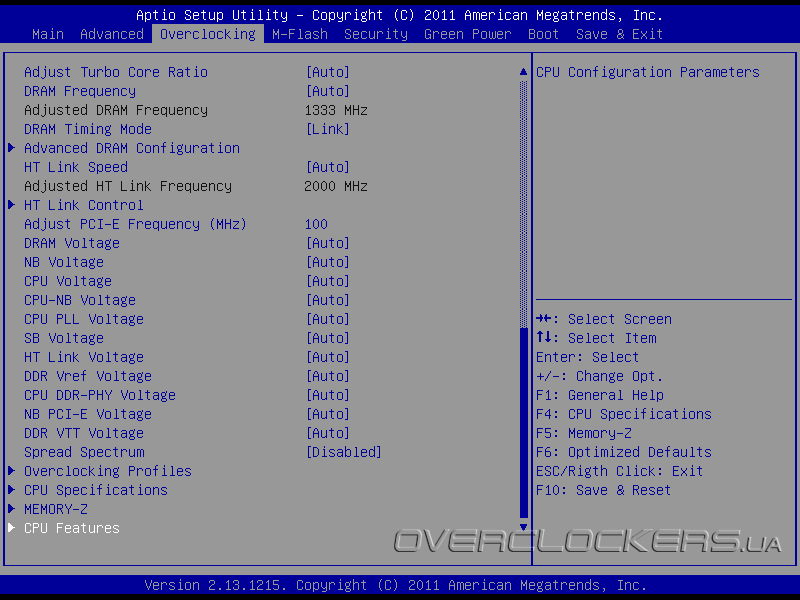The width and height of the screenshot is (800, 600).
Task: Click the F10: Save & Reset help line
Action: click(603, 490)
